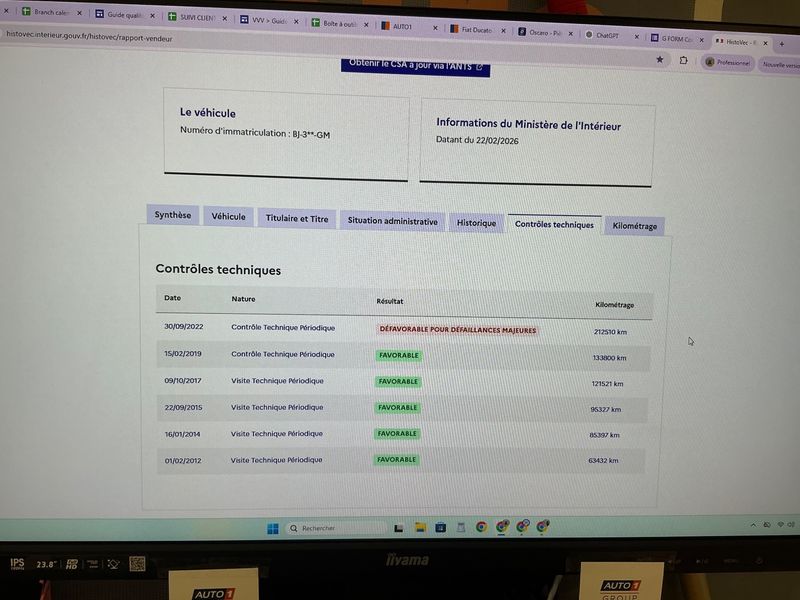Switch to the Kilométrage tab
The image size is (800, 600).
point(634,226)
